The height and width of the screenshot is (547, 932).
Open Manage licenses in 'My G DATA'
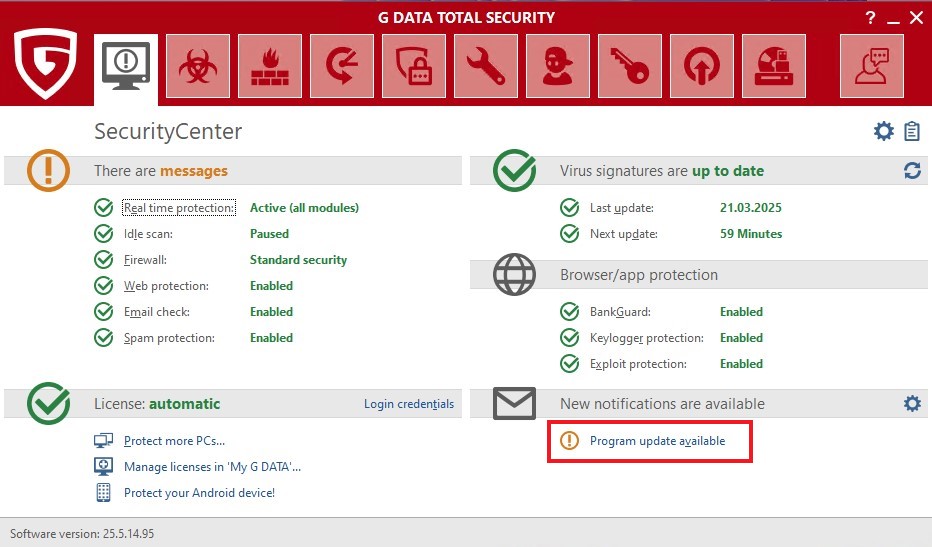click(x=212, y=467)
